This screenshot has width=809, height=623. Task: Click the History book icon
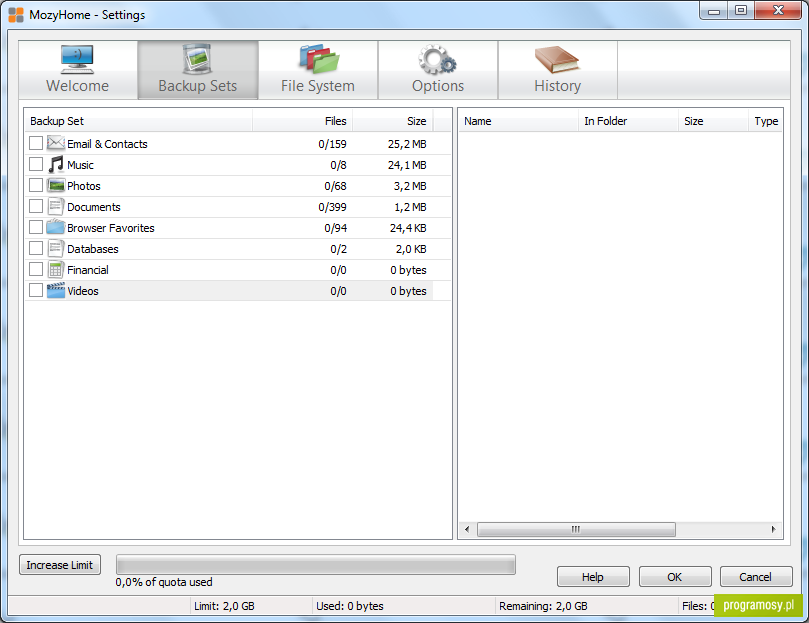tap(557, 60)
